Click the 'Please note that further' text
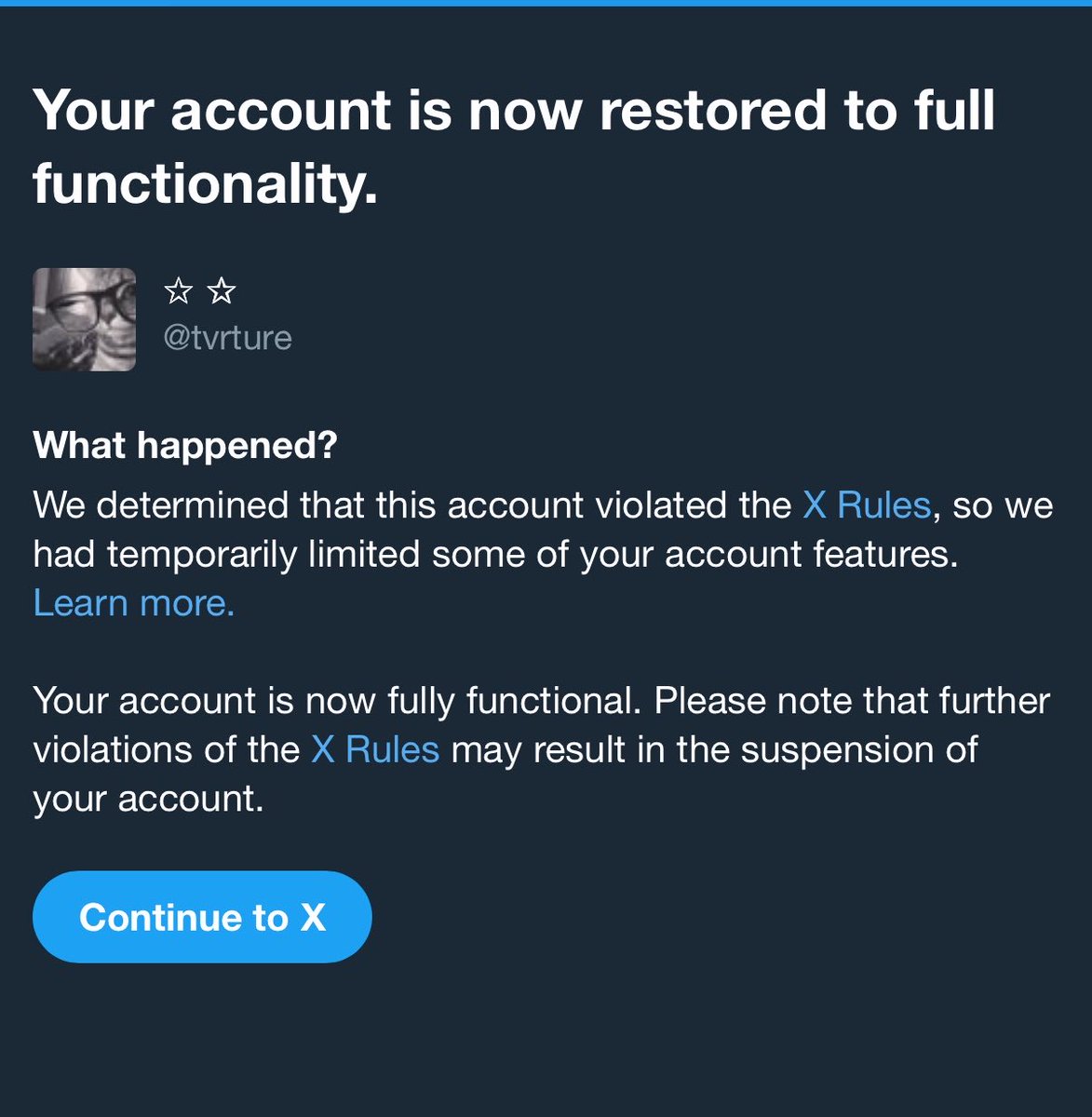The image size is (1092, 1117). click(853, 701)
